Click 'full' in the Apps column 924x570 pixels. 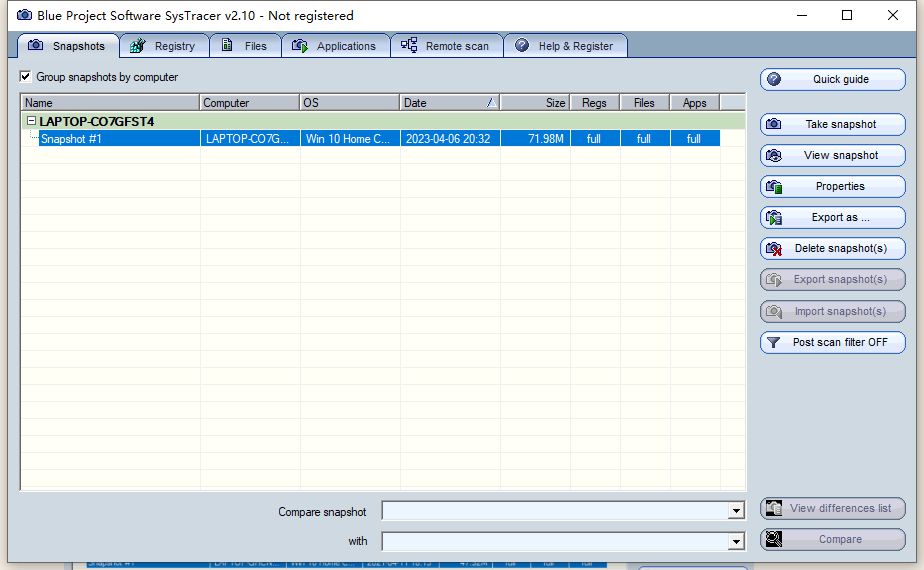click(x=694, y=139)
